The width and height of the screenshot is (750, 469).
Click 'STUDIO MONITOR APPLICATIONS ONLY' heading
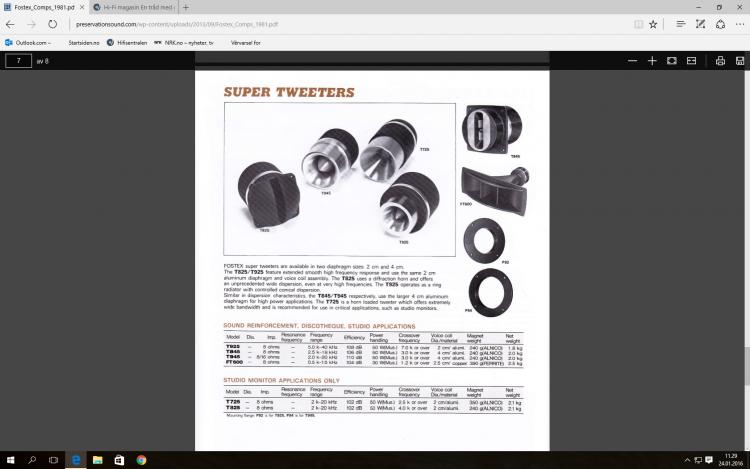point(281,381)
